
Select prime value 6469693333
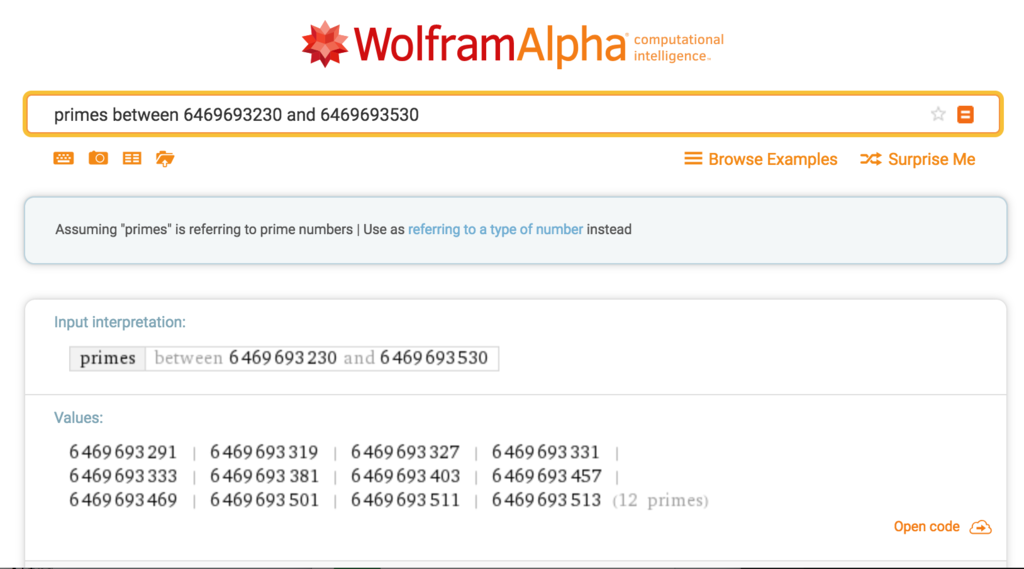coord(123,476)
